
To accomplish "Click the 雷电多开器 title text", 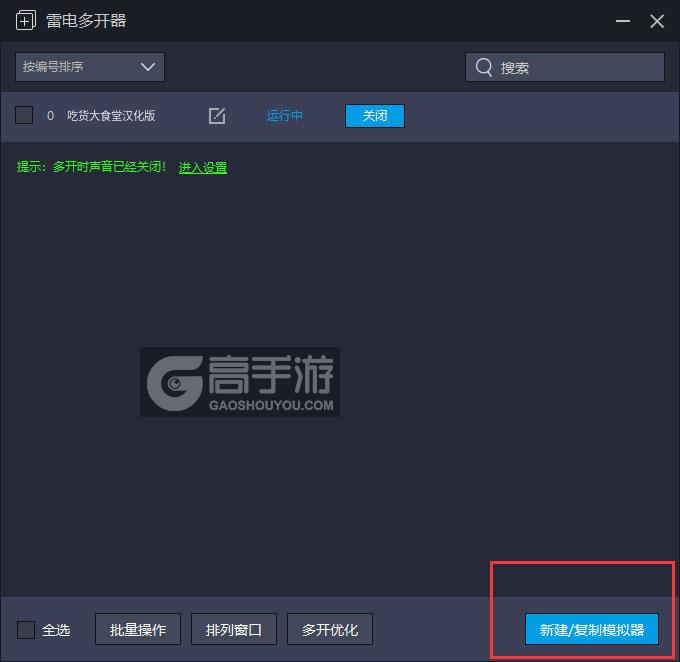I will 86,21.
